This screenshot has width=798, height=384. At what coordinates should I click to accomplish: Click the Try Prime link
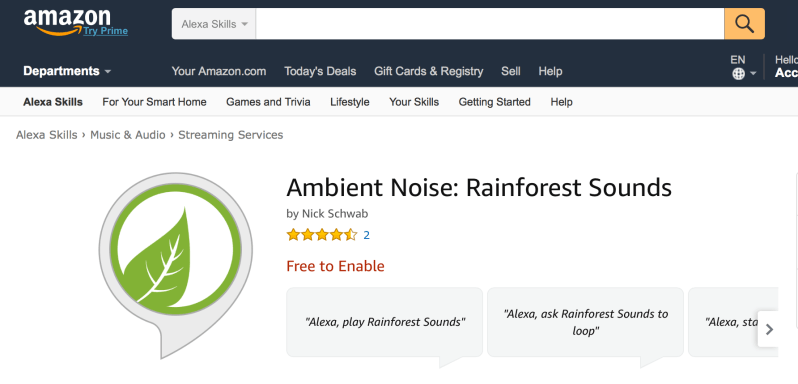106,31
